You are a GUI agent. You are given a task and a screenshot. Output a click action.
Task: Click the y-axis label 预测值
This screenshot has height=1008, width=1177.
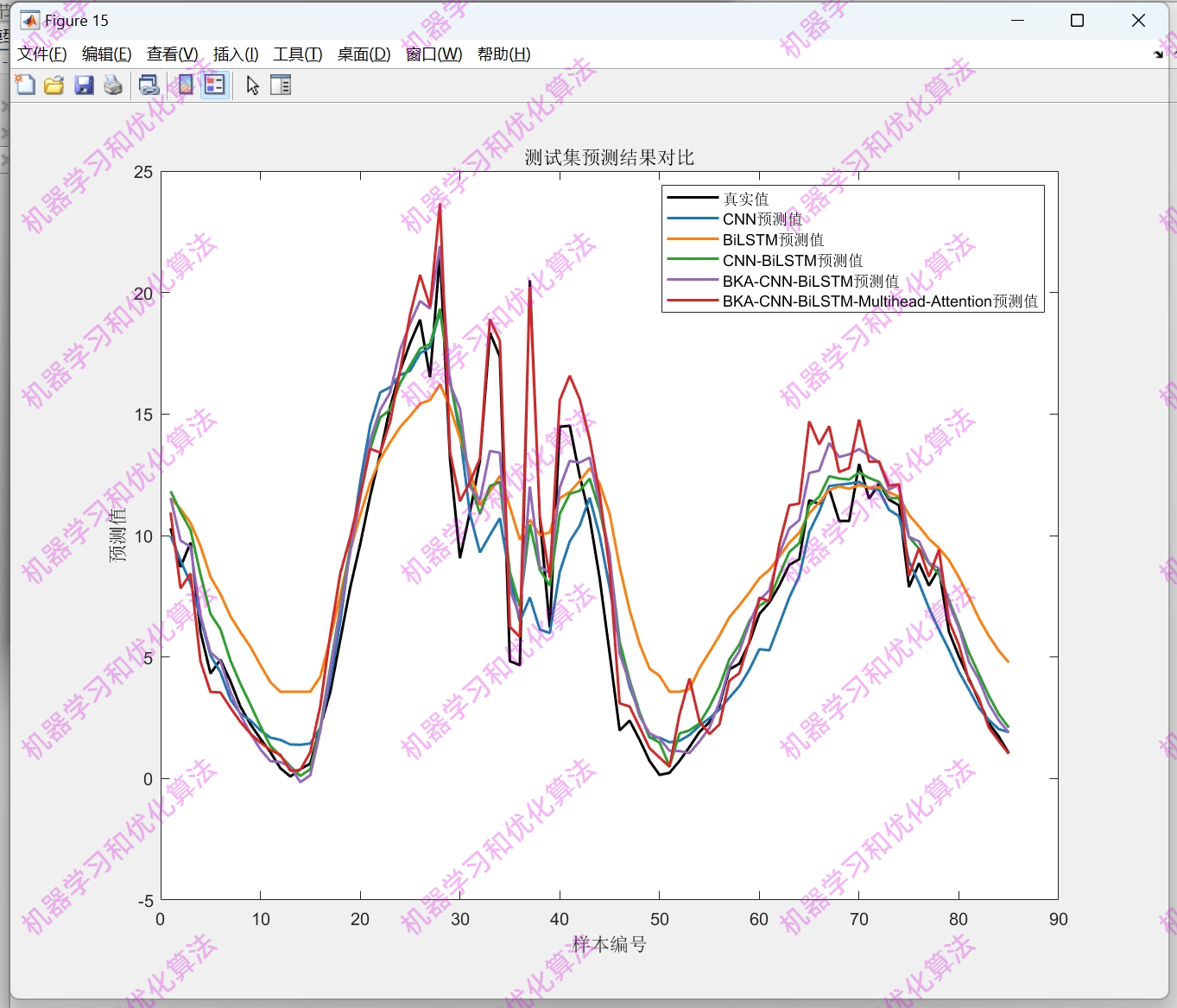pos(117,536)
